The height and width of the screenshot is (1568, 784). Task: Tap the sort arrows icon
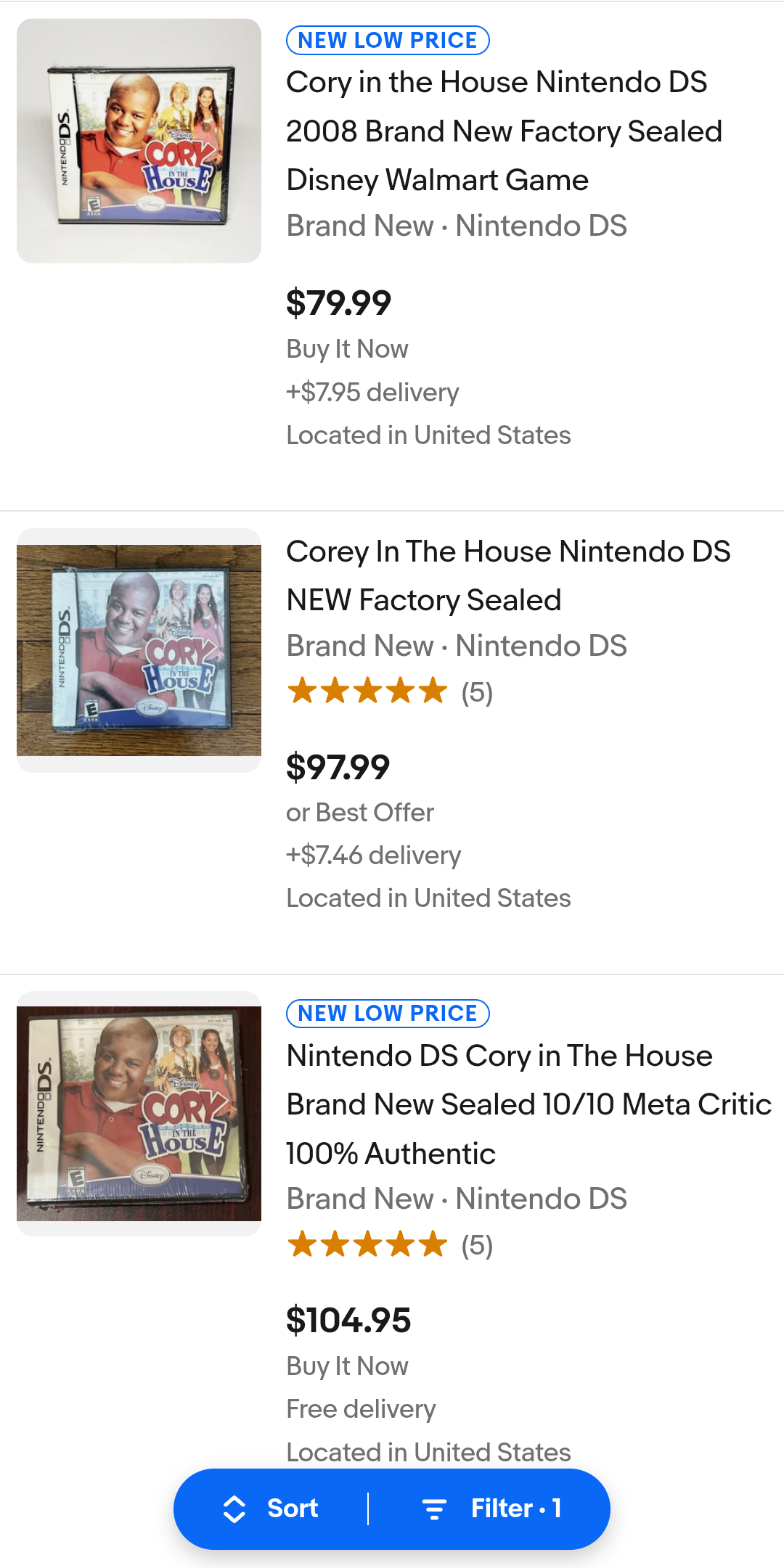tap(234, 1509)
